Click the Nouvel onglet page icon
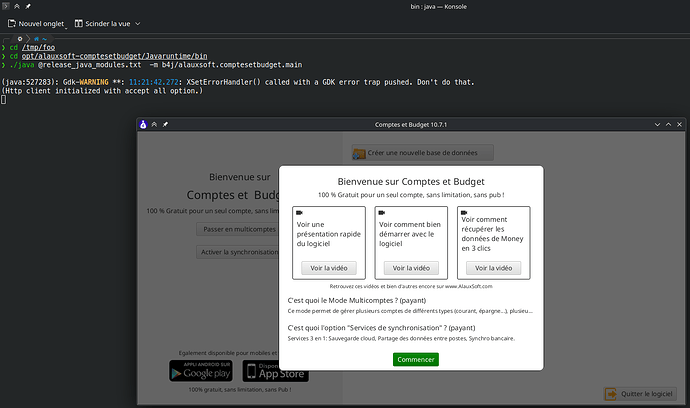 12,23
